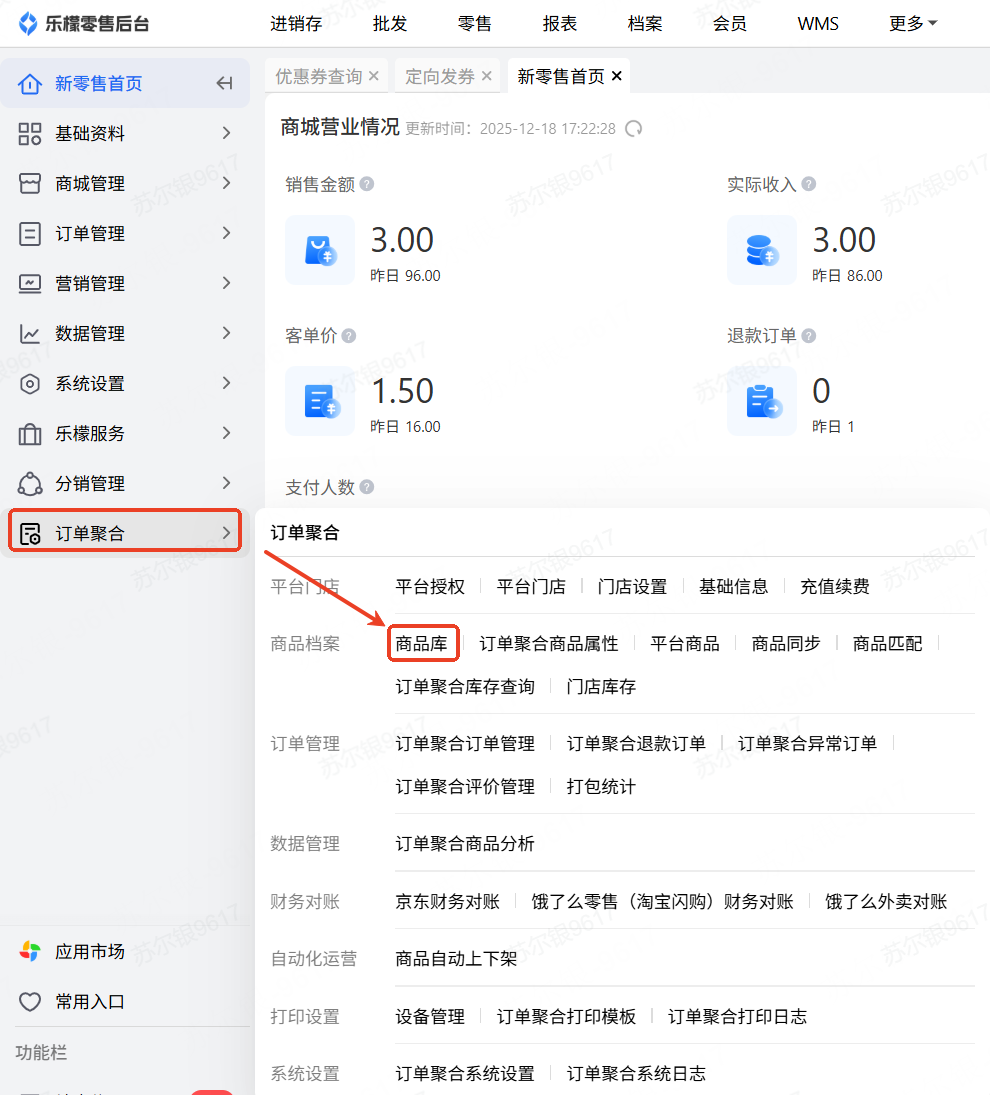The width and height of the screenshot is (990, 1095).
Task: Open 订单聚合退款订单 link
Action: 636,744
